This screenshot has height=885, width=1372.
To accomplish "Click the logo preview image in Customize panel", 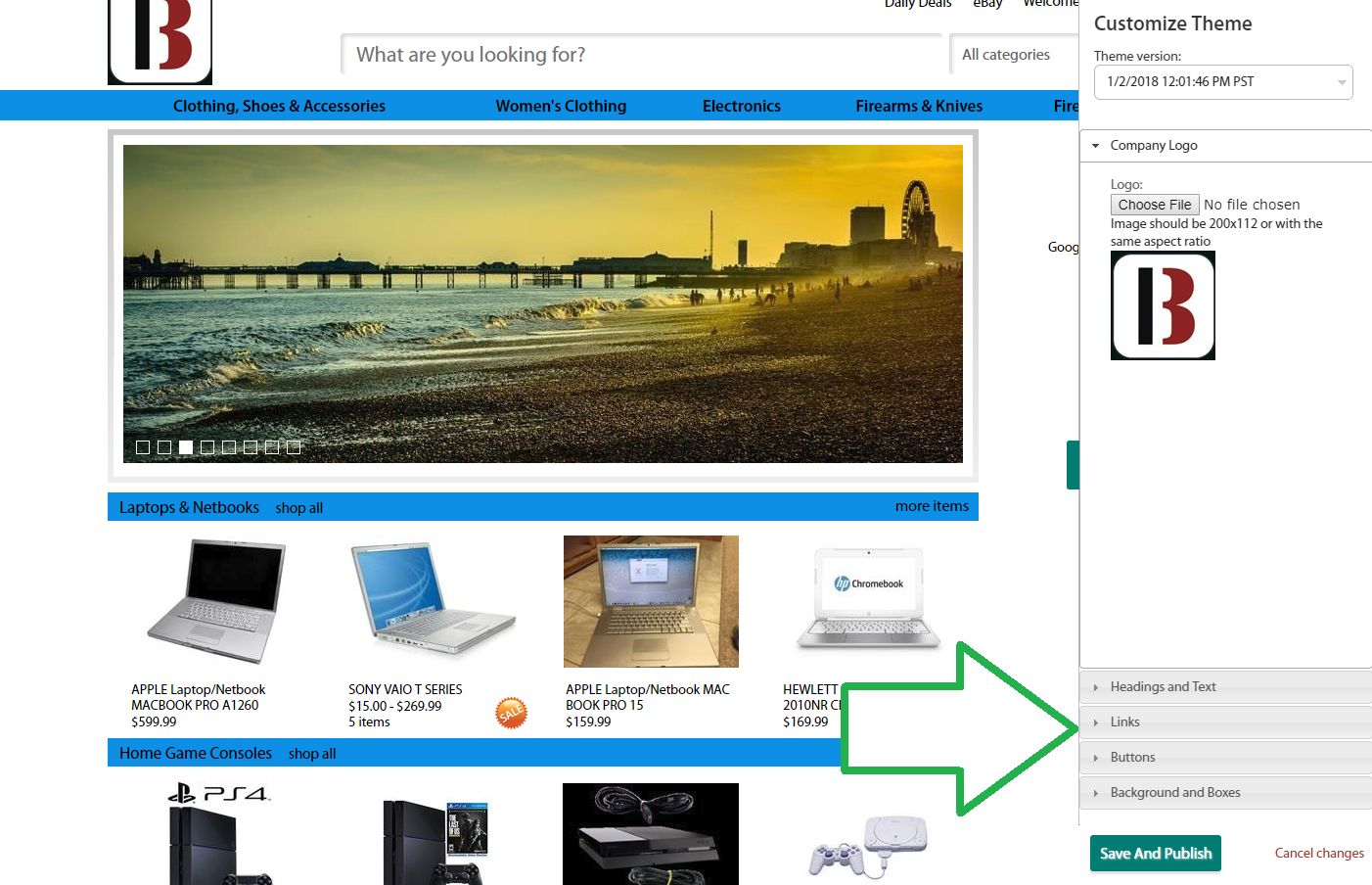I will [1163, 305].
